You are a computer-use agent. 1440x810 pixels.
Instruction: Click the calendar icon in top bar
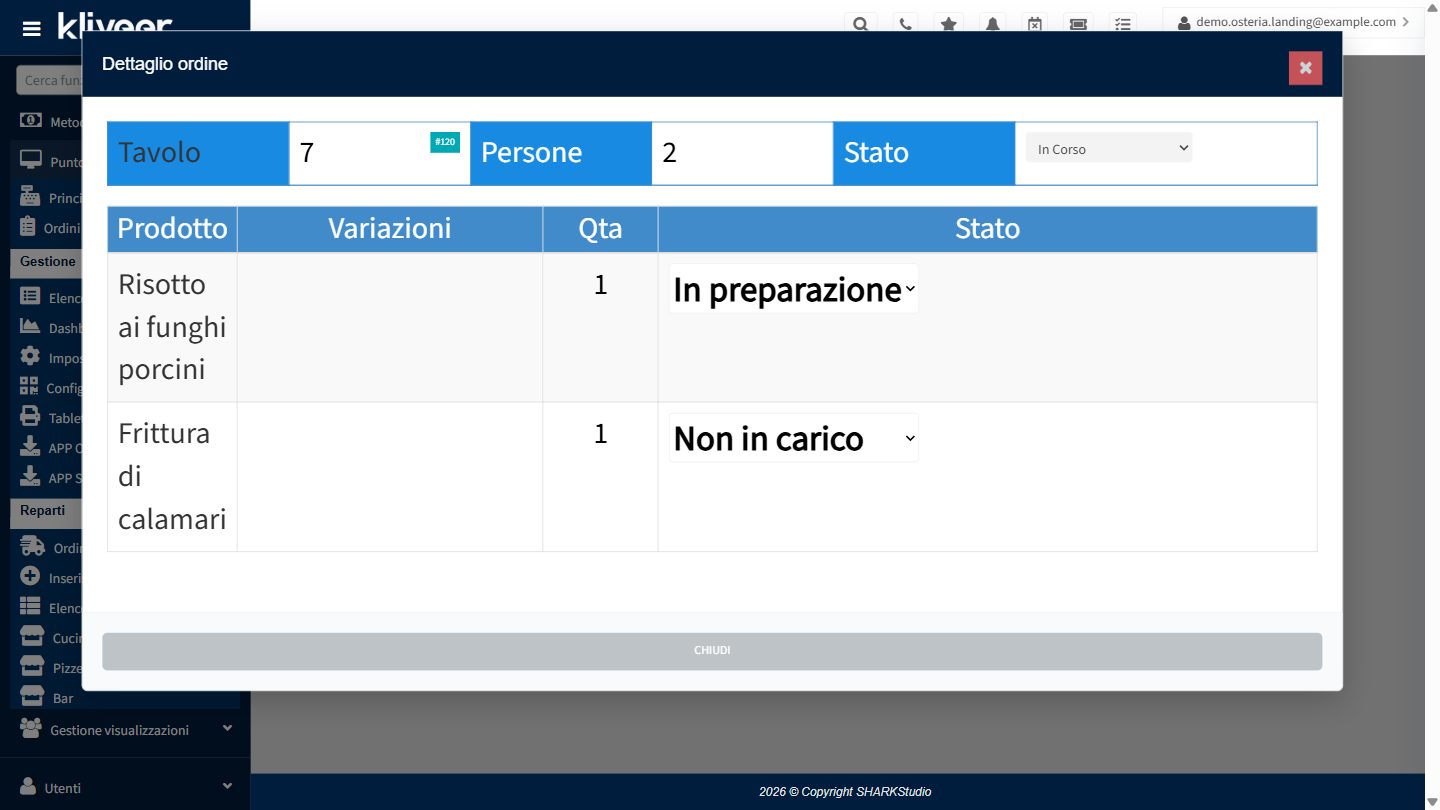[1035, 24]
